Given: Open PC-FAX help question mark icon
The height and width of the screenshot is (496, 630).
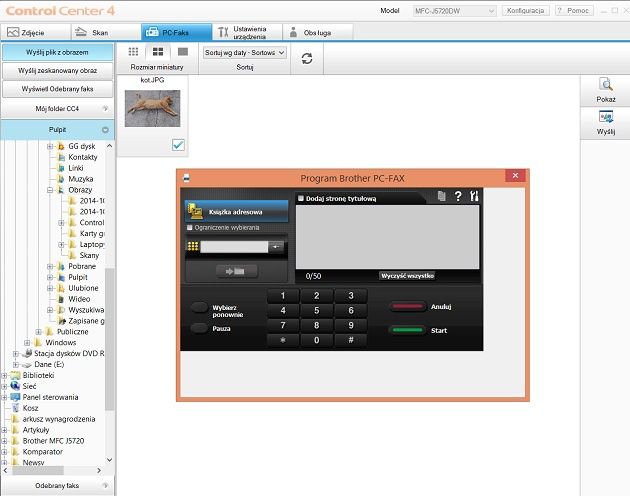Looking at the screenshot, I should click(458, 196).
